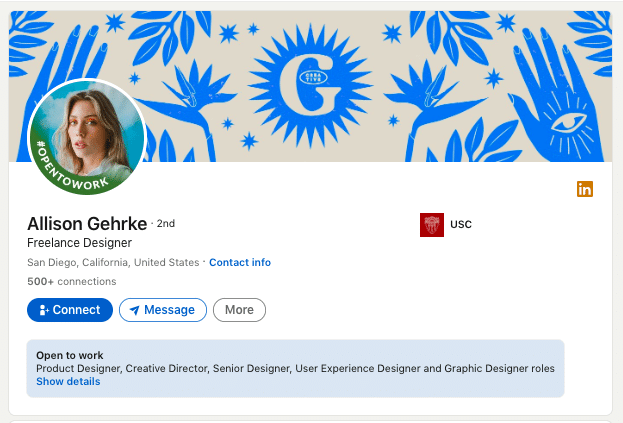Click the Open to work heading
The height and width of the screenshot is (423, 623).
[70, 355]
